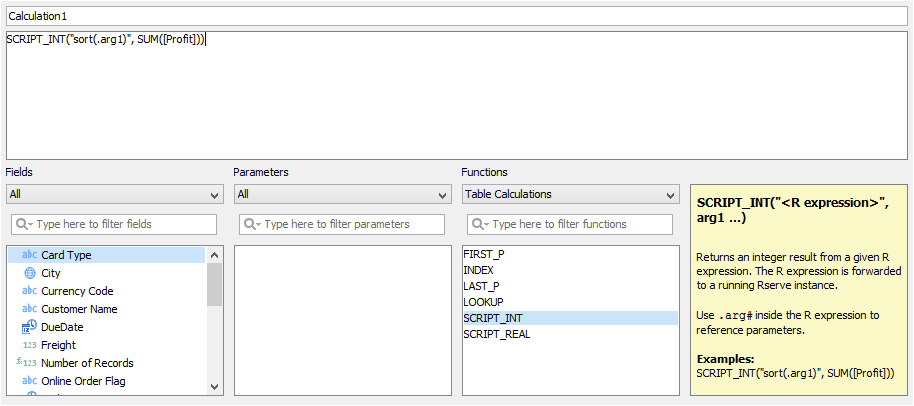Viewport: 914px width, 406px height.
Task: Click the abc icon beside Card Type
Action: pyautogui.click(x=29, y=255)
